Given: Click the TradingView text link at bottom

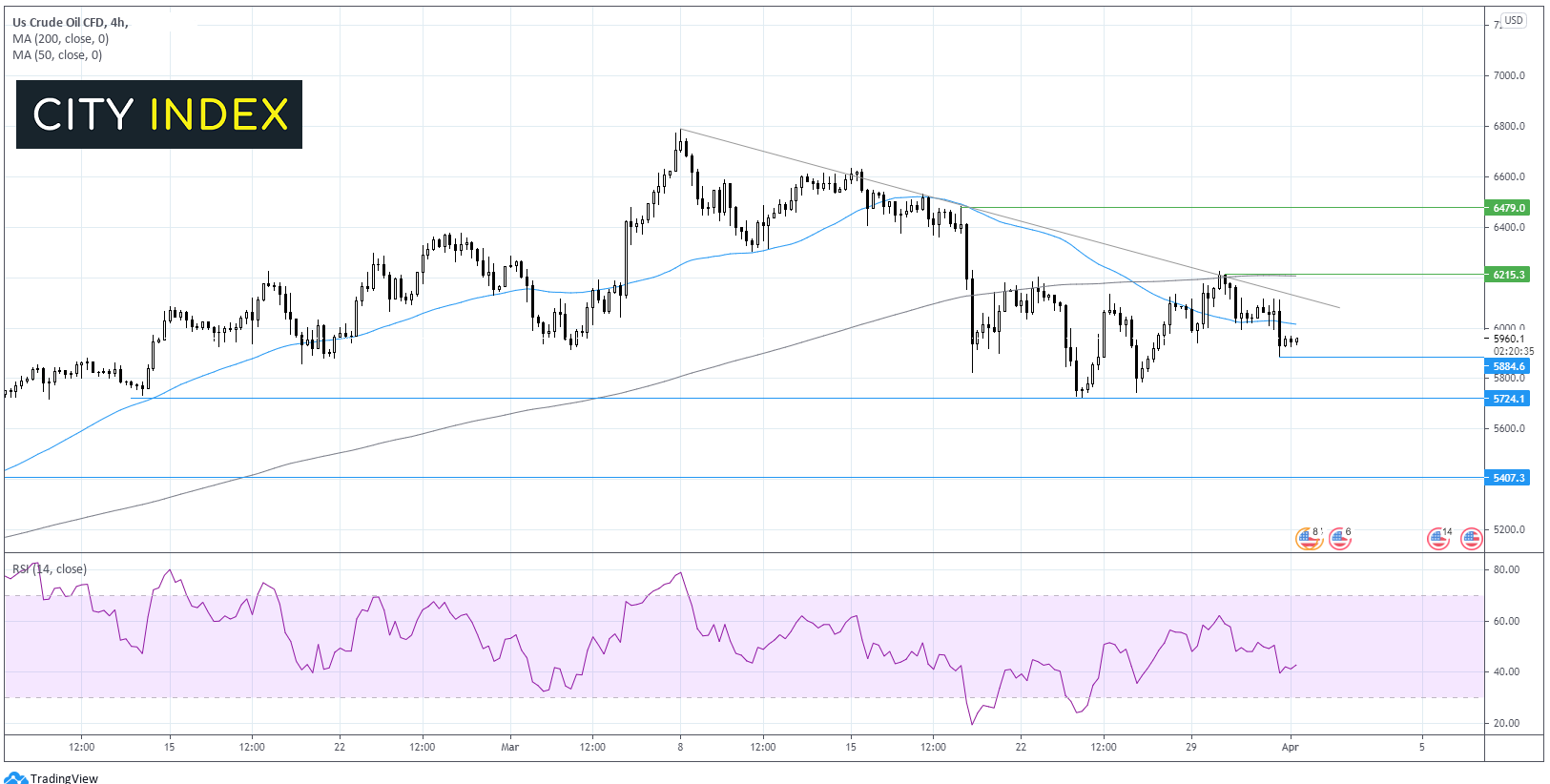Looking at the screenshot, I should click(64, 778).
